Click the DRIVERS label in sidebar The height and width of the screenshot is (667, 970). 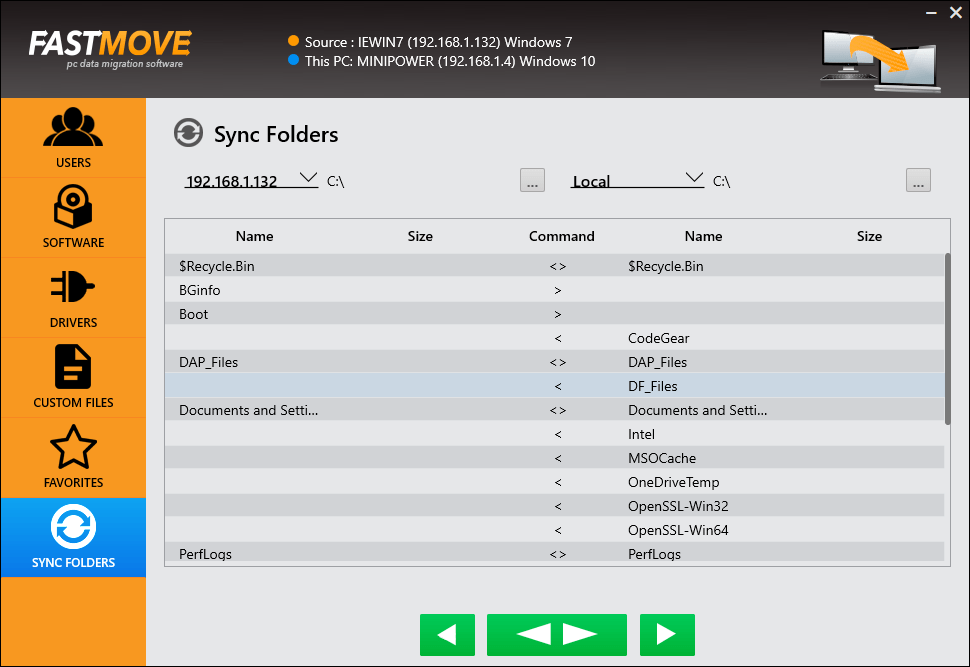(x=73, y=322)
